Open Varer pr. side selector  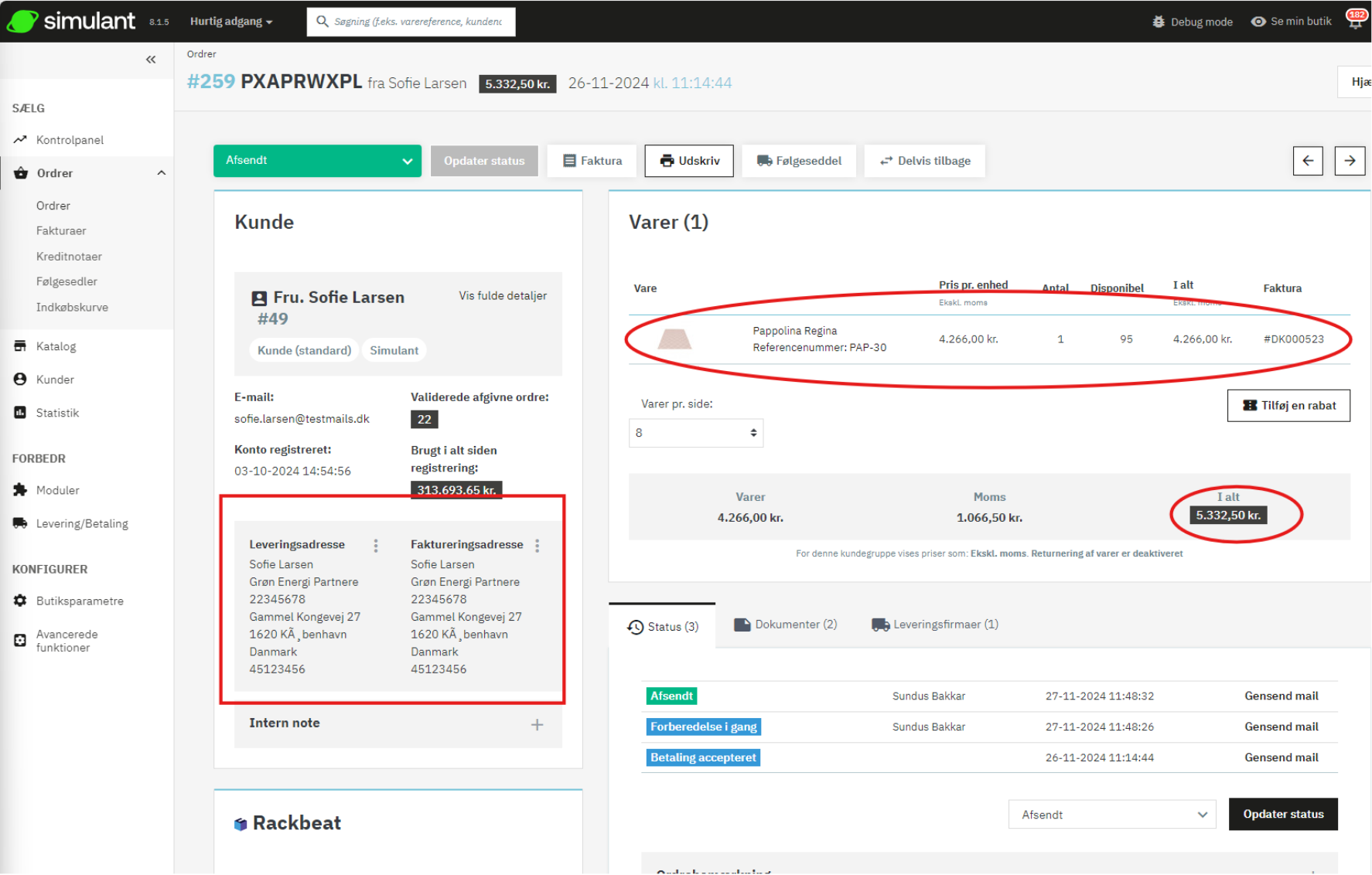point(695,433)
